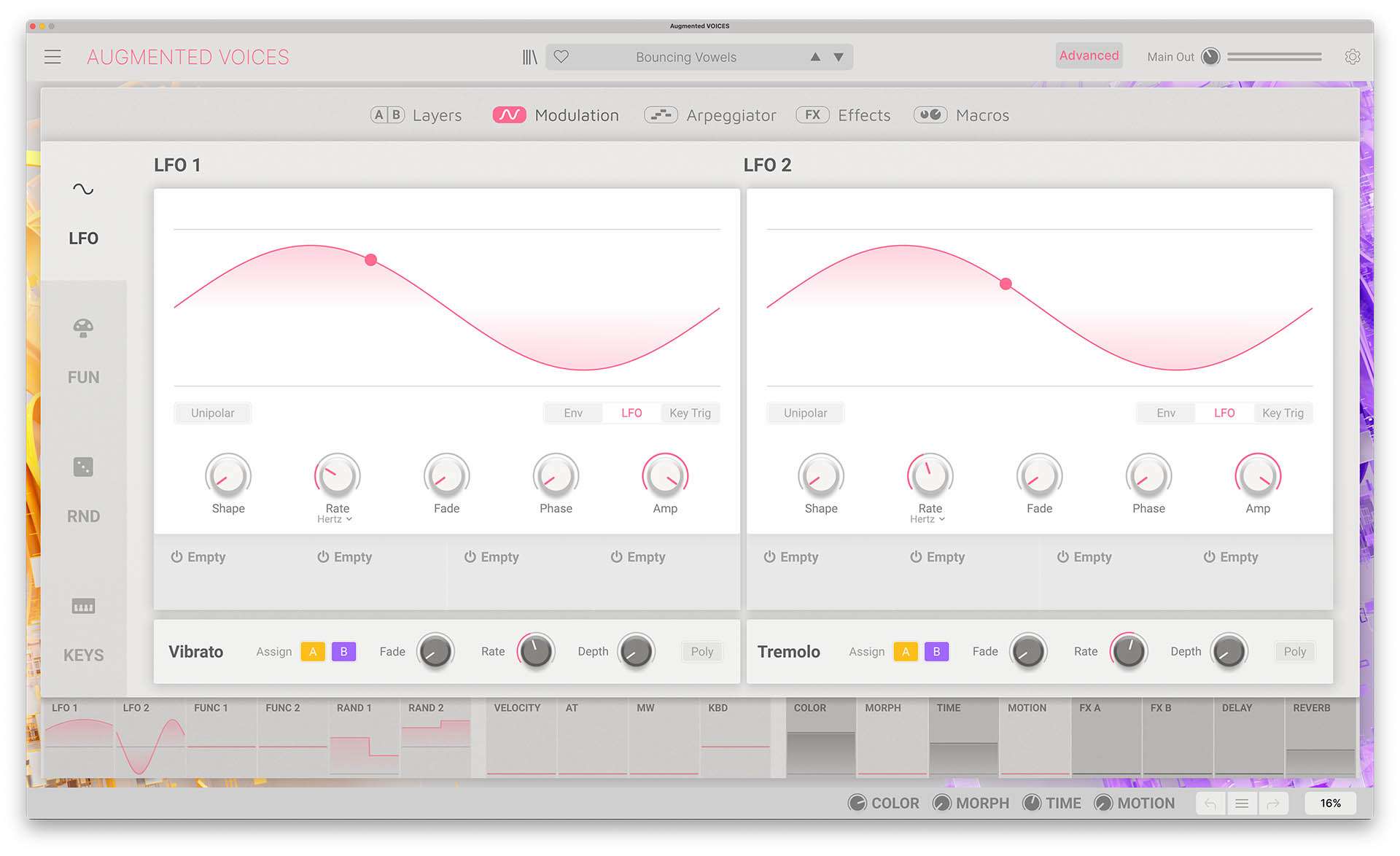Viewport: 1400px width, 856px height.
Task: Open the edit history list icon
Action: pyautogui.click(x=1242, y=804)
